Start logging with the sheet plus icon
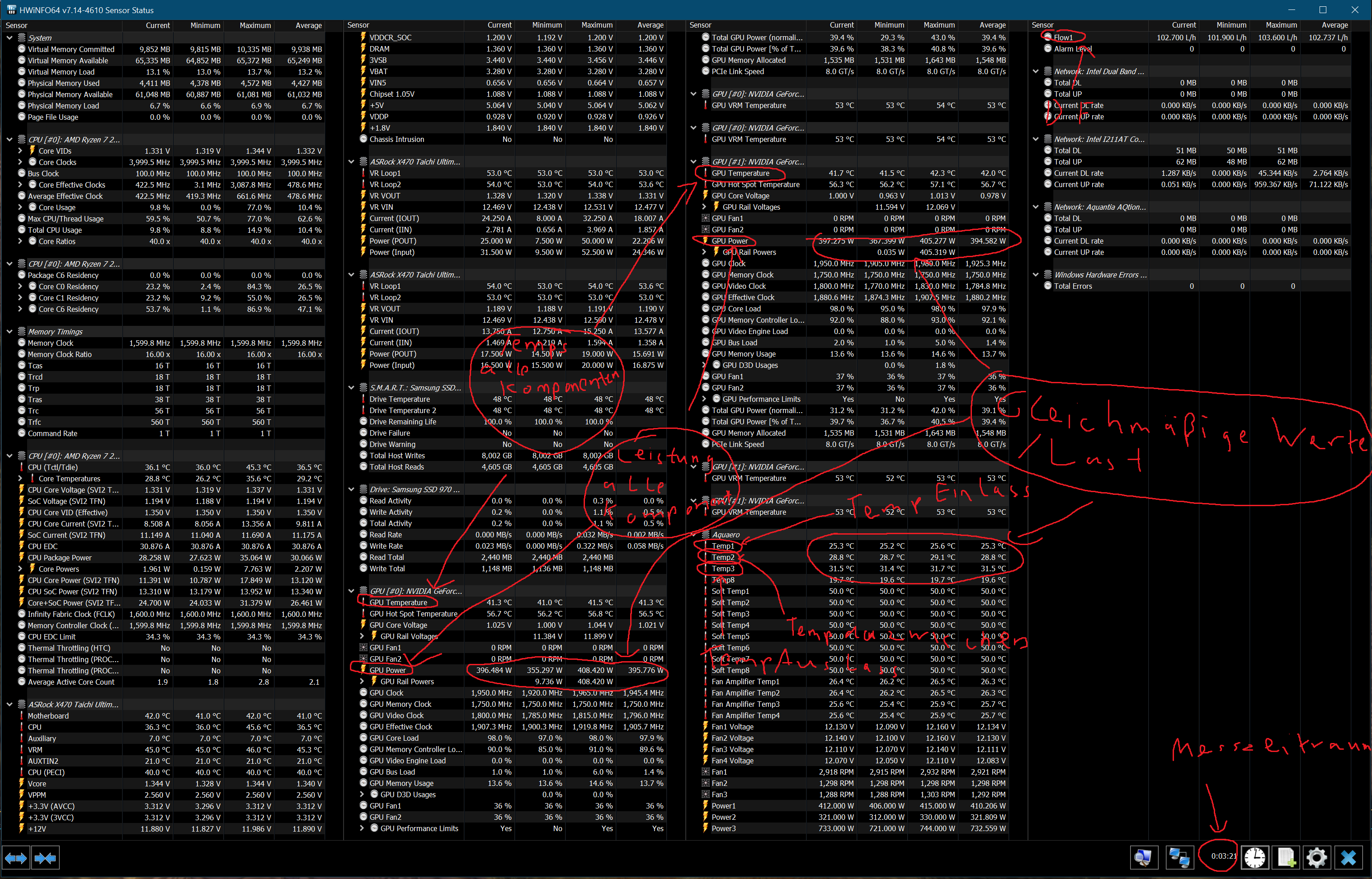The width and height of the screenshot is (1372, 879). coord(1287,857)
